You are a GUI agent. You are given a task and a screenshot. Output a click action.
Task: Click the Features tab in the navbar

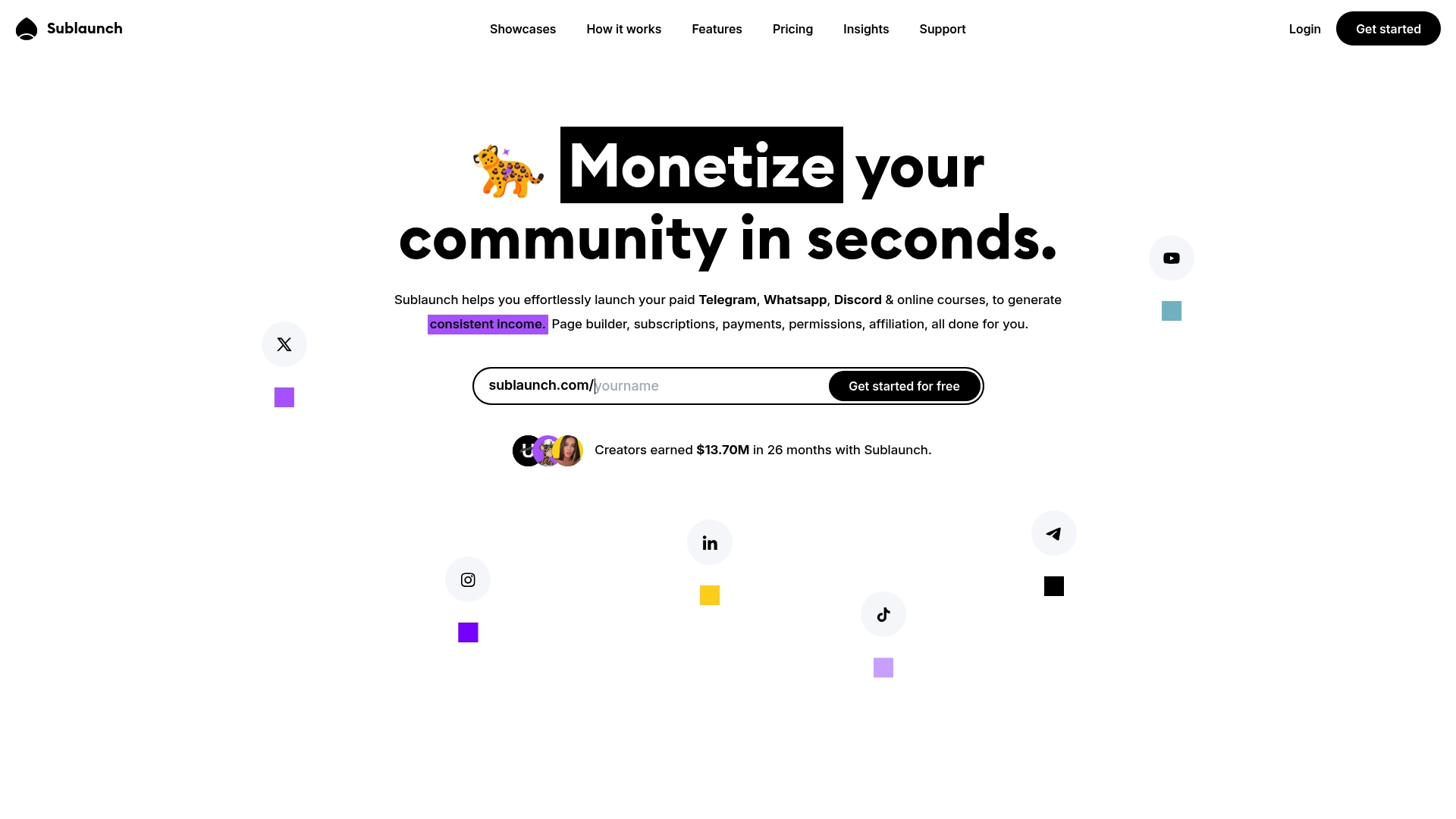click(717, 28)
